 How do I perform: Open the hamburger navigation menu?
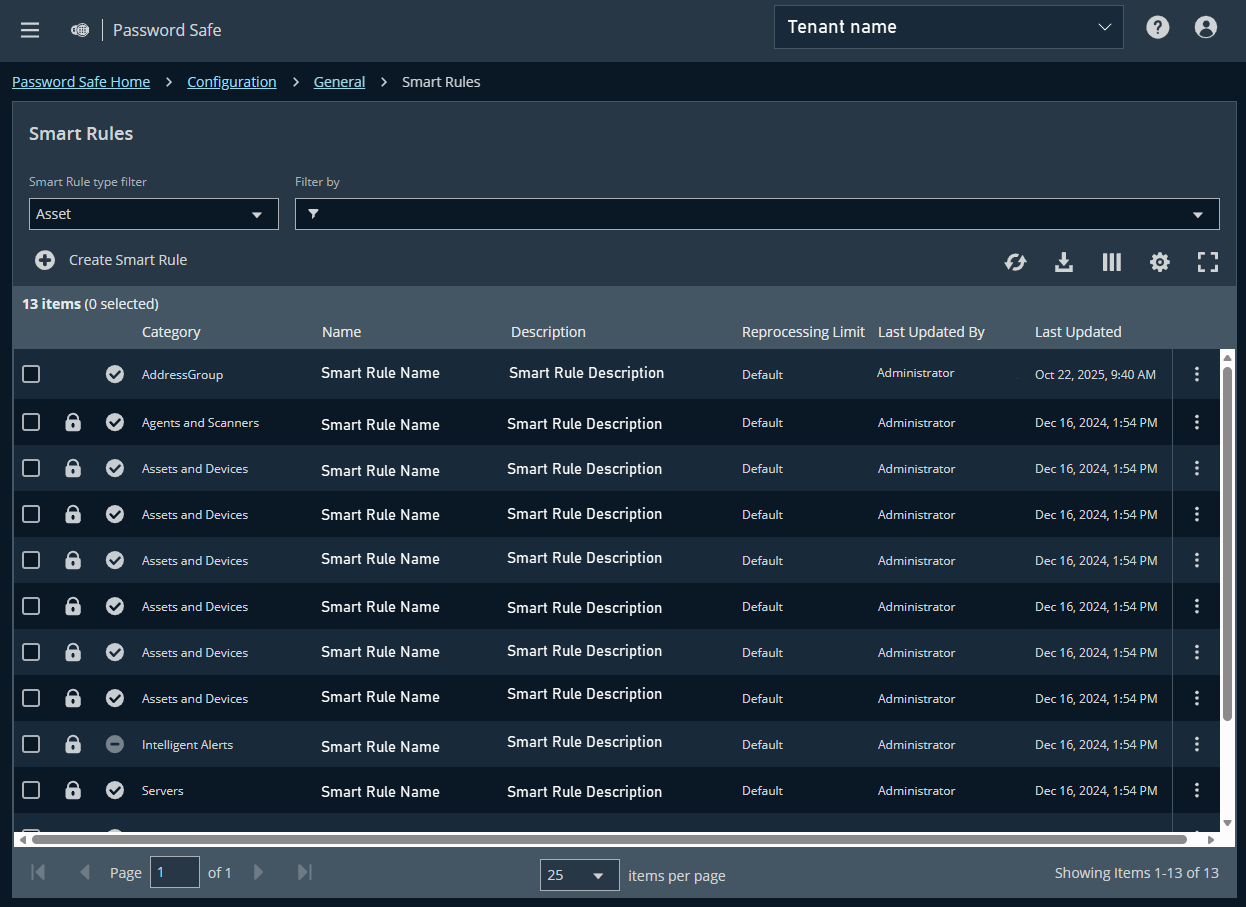(x=30, y=30)
